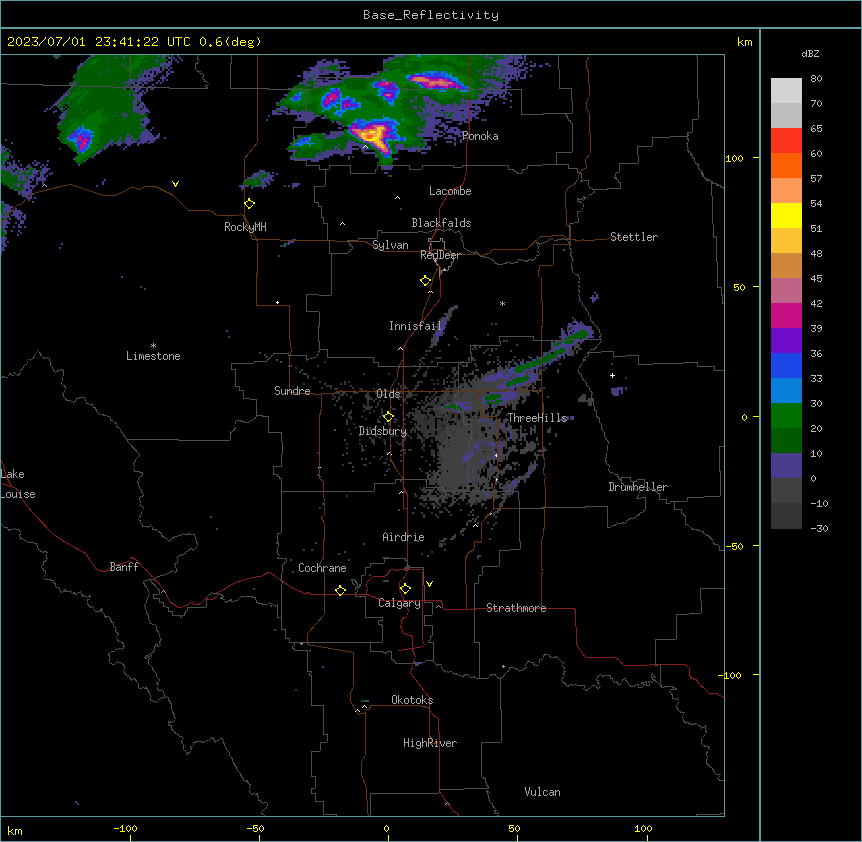Viewport: 862px width, 842px height.
Task: Select the Cochrane label
Action: click(322, 568)
